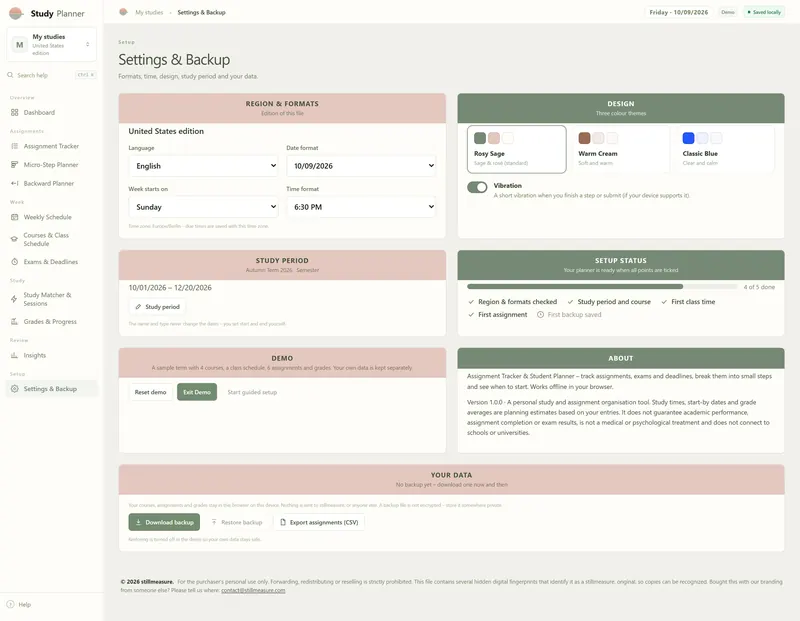The image size is (800, 621).
Task: Click Start guided setup
Action: [252, 392]
